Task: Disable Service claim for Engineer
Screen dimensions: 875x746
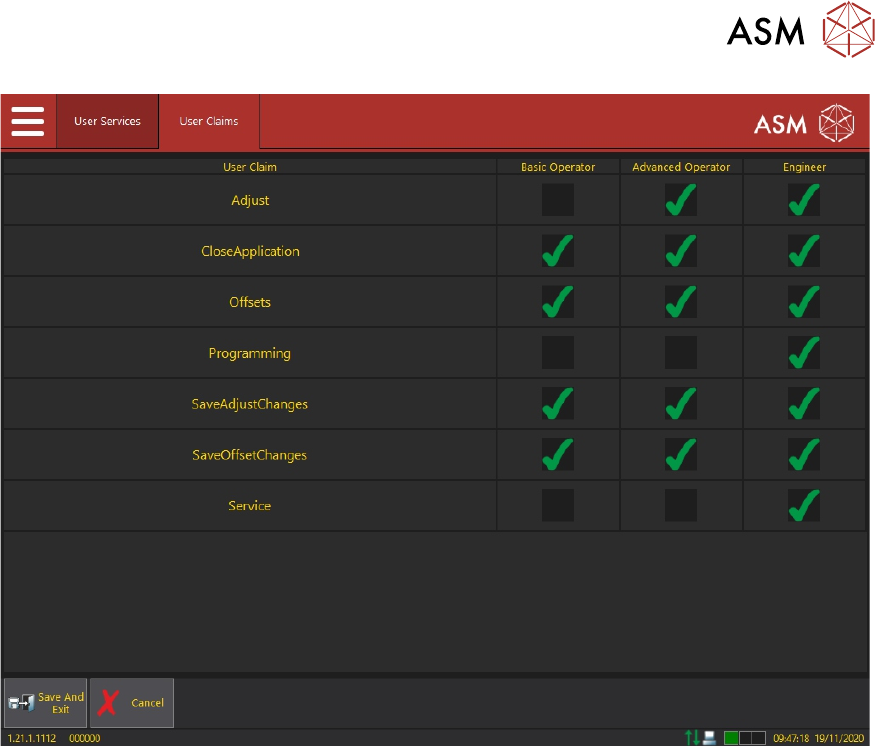Action: pos(804,506)
